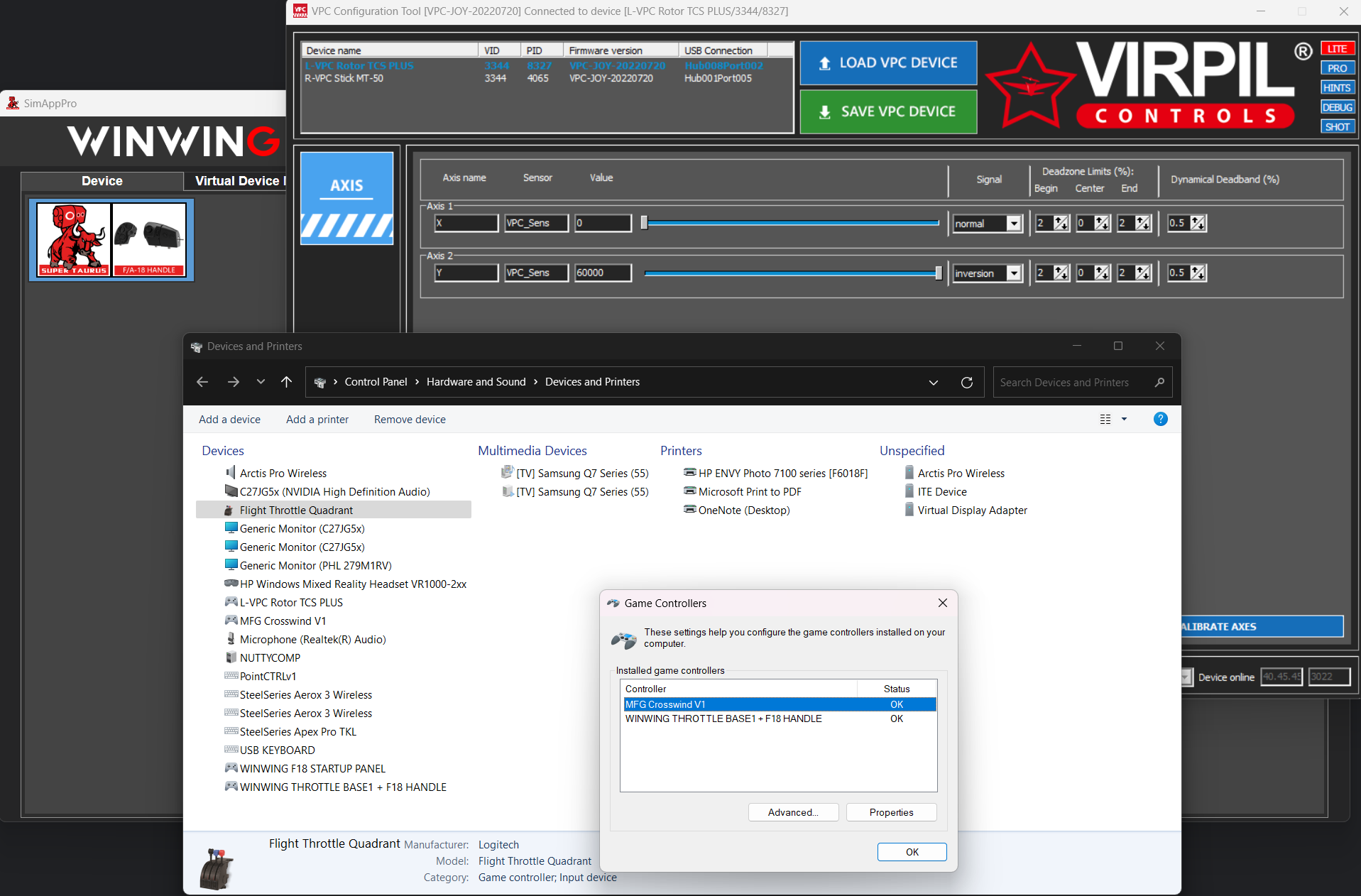Open help icon in Devices and Printers
This screenshot has width=1361, height=896.
1161,419
